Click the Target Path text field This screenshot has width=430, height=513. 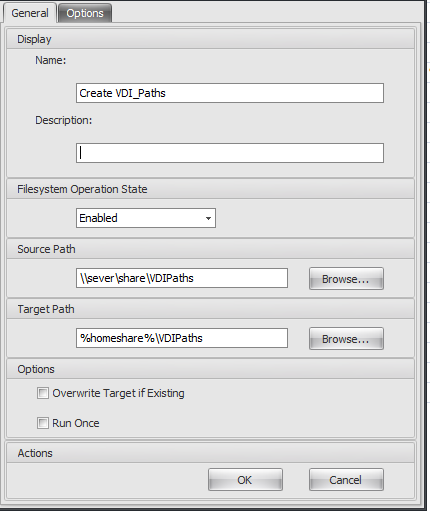point(182,338)
